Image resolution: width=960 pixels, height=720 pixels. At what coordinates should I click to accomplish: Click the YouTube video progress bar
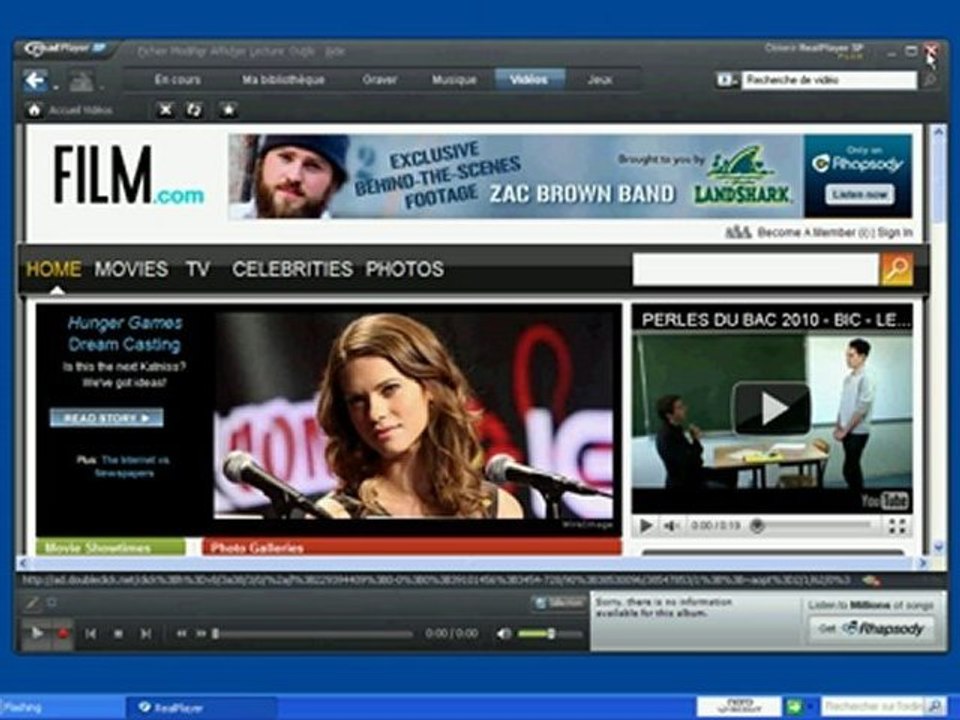click(813, 525)
